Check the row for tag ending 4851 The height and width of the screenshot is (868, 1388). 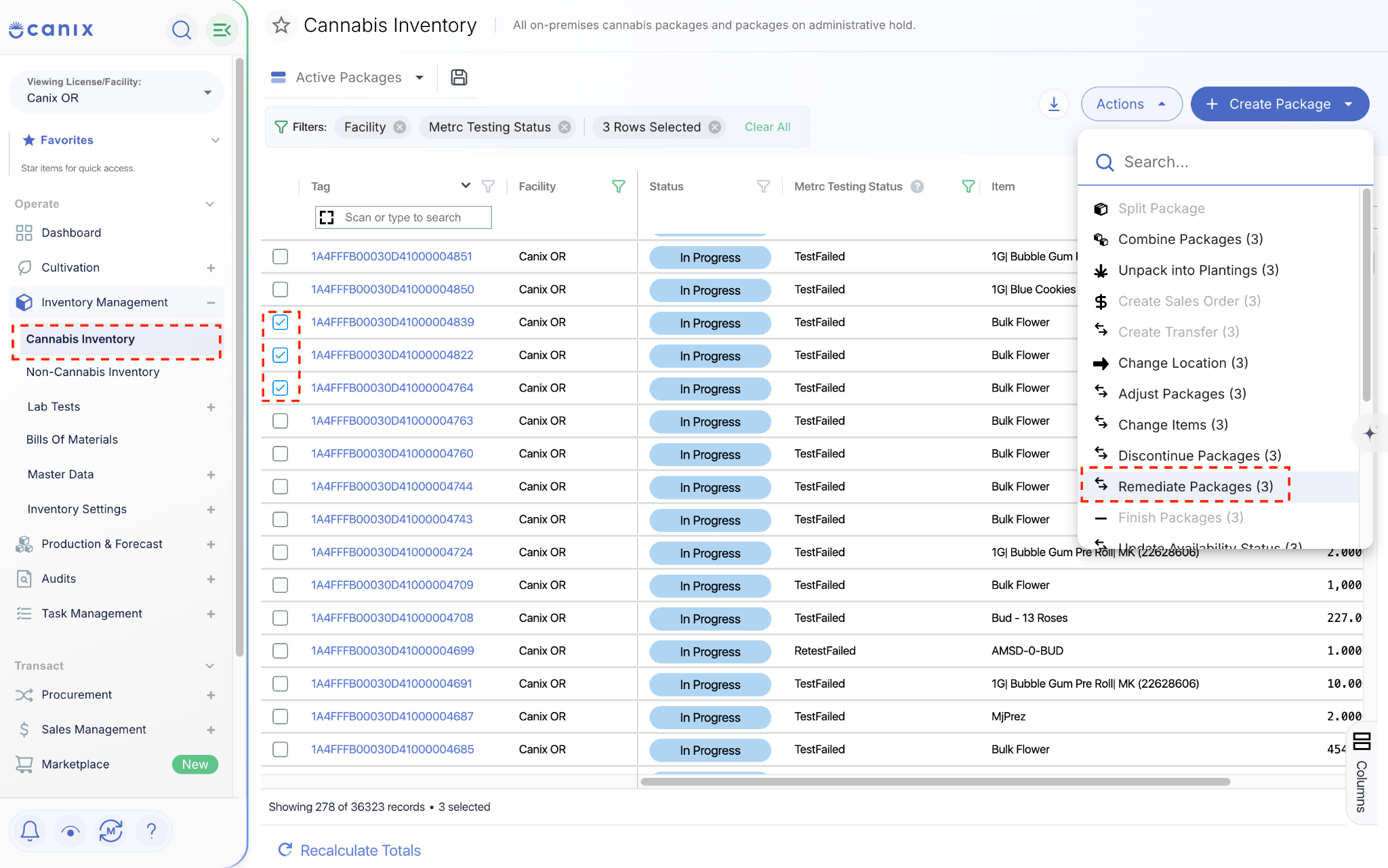coord(280,257)
